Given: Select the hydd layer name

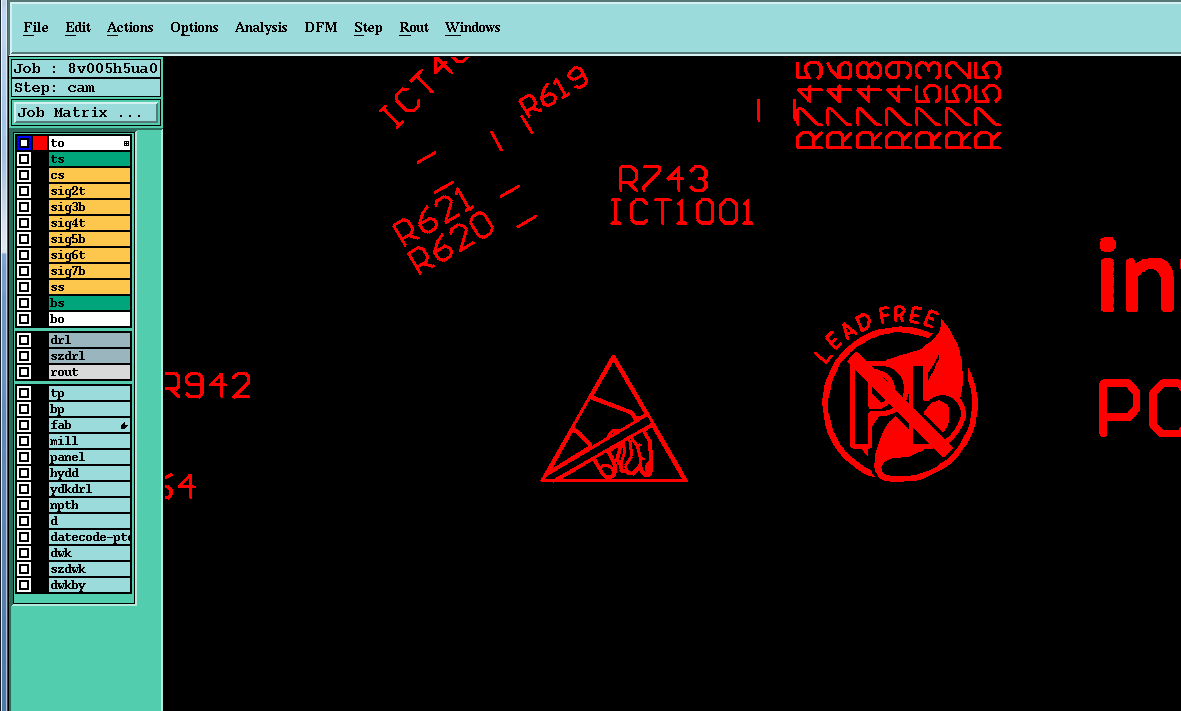Looking at the screenshot, I should click(x=90, y=473).
